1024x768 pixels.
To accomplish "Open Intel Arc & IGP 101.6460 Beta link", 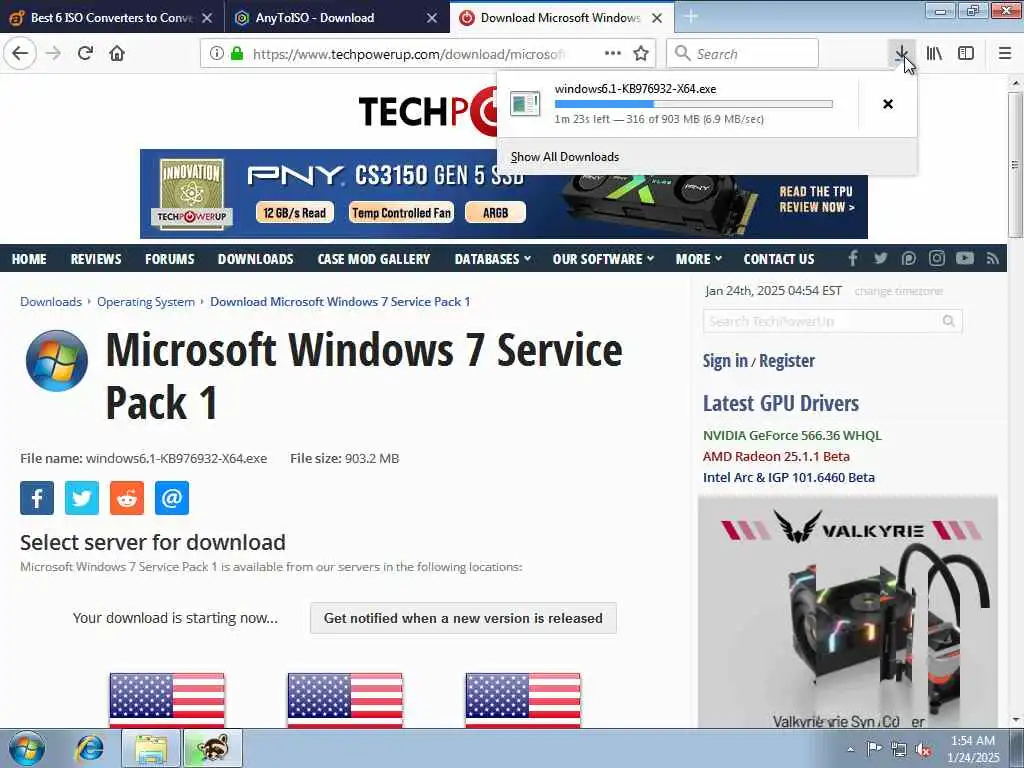I will 789,477.
